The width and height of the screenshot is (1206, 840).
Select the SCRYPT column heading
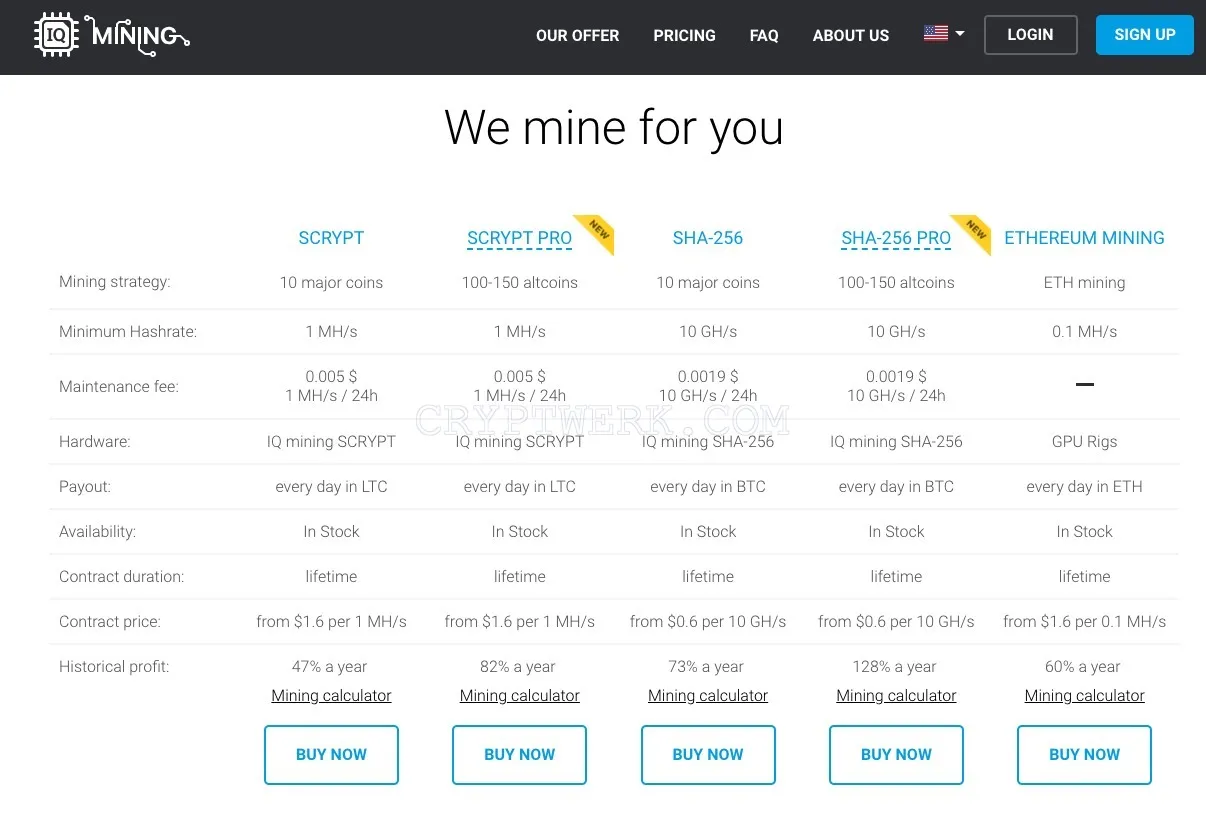pyautogui.click(x=331, y=238)
